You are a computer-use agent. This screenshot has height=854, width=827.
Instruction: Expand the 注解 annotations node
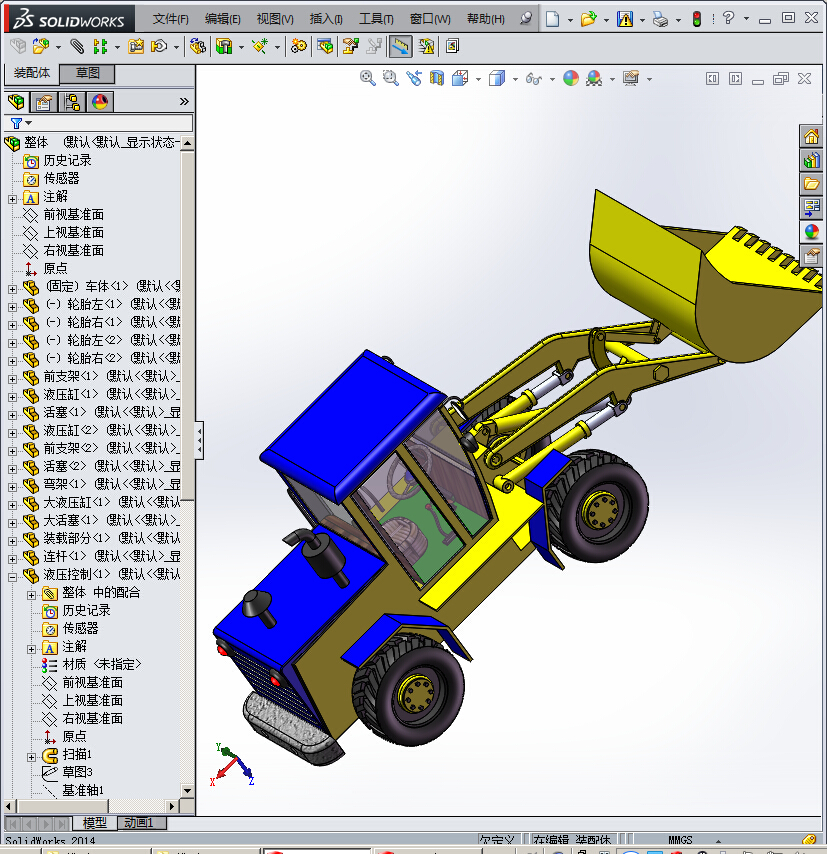click(x=13, y=199)
